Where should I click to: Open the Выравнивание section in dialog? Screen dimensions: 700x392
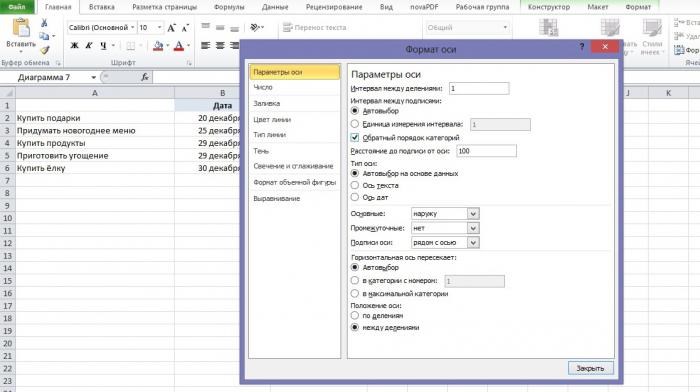294,198
